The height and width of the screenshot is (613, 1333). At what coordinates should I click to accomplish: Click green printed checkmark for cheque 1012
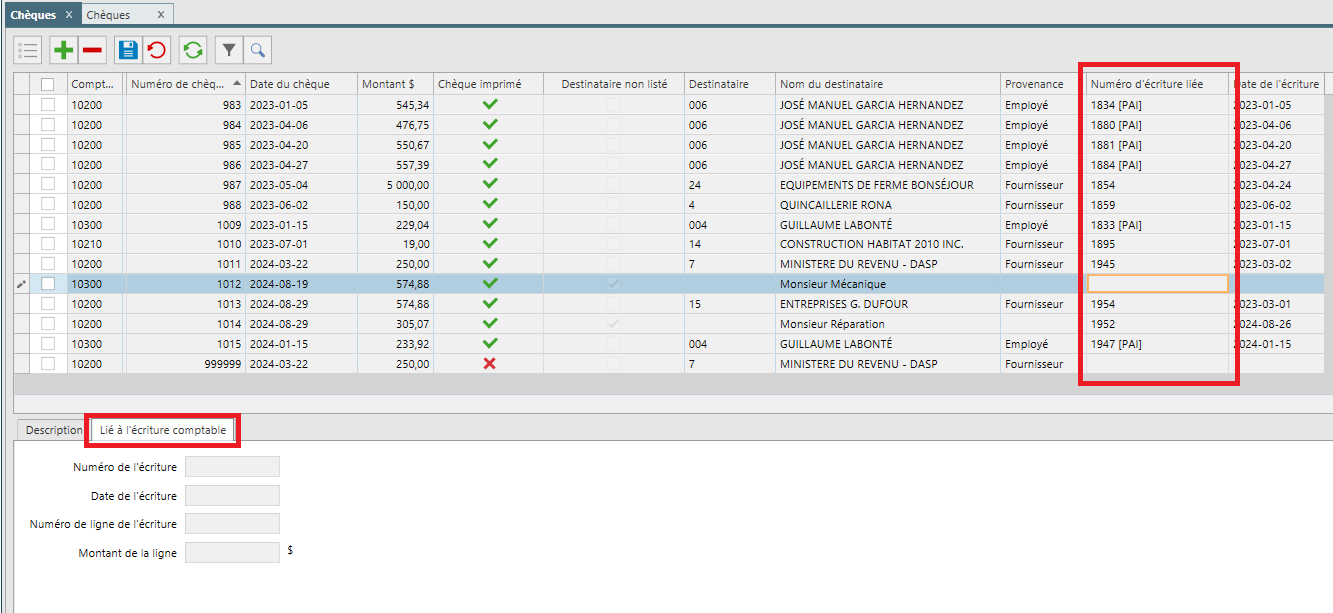click(x=489, y=284)
